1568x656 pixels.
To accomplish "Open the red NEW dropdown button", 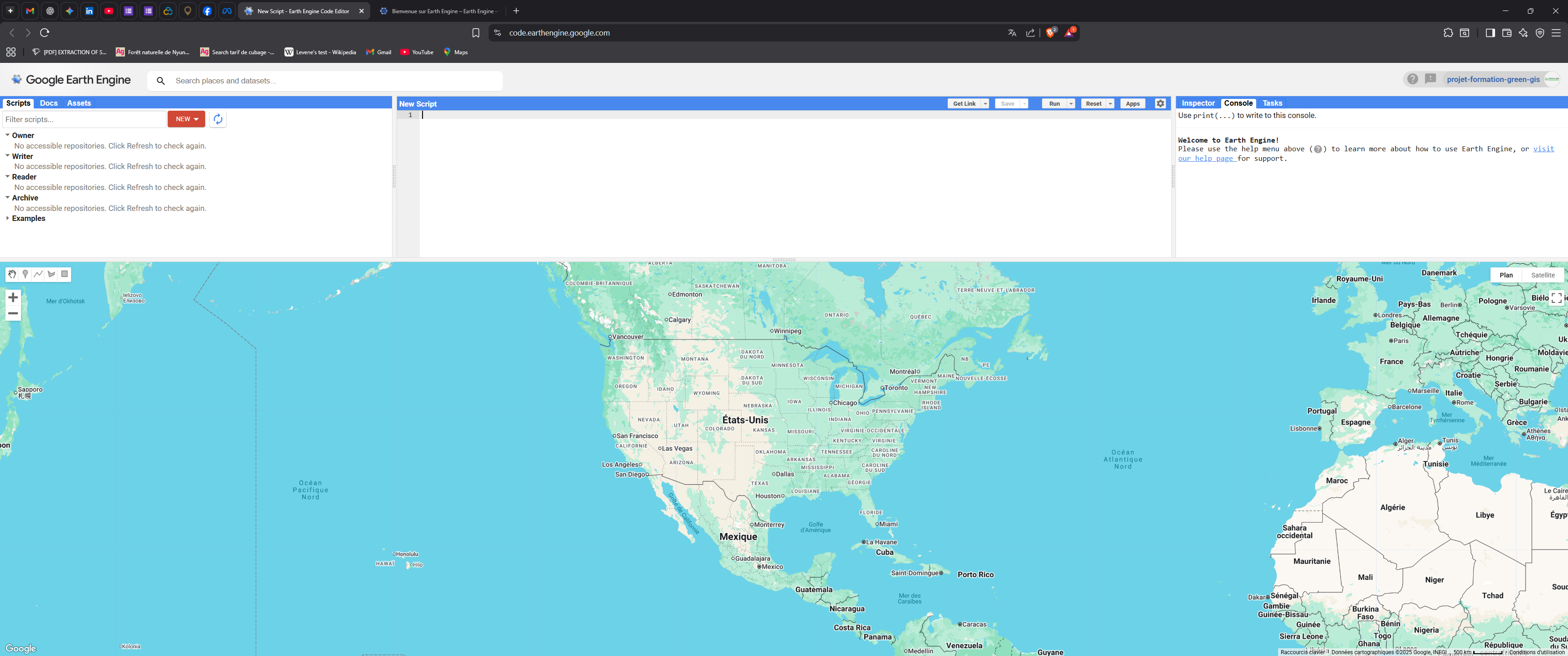I will click(186, 119).
